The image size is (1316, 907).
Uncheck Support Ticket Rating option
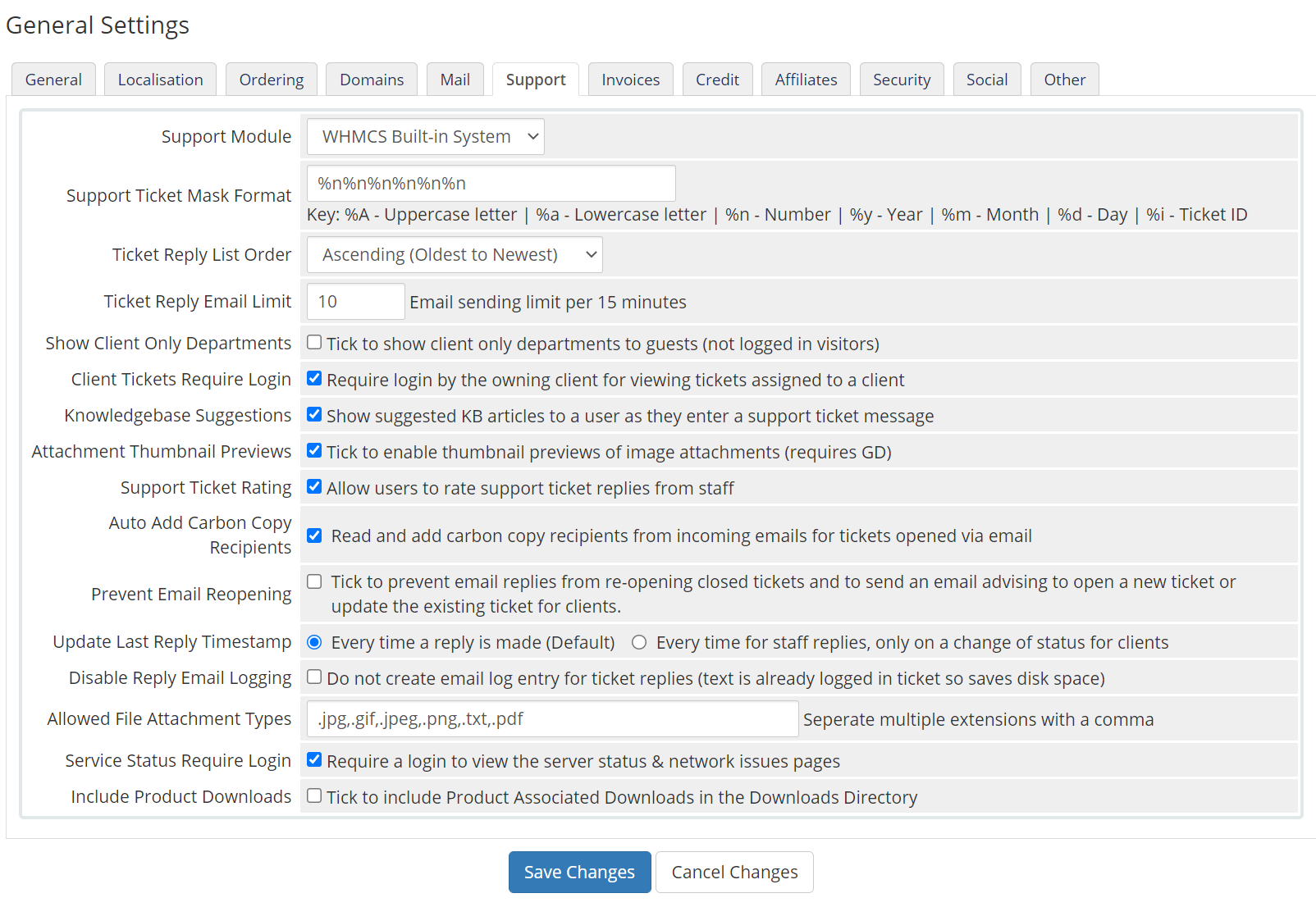click(x=314, y=487)
